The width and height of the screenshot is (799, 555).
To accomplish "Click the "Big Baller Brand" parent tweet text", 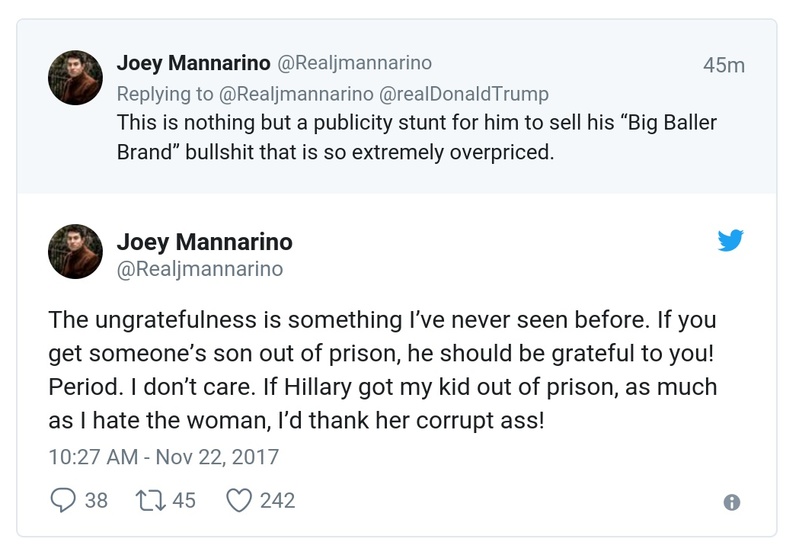I will 417,138.
